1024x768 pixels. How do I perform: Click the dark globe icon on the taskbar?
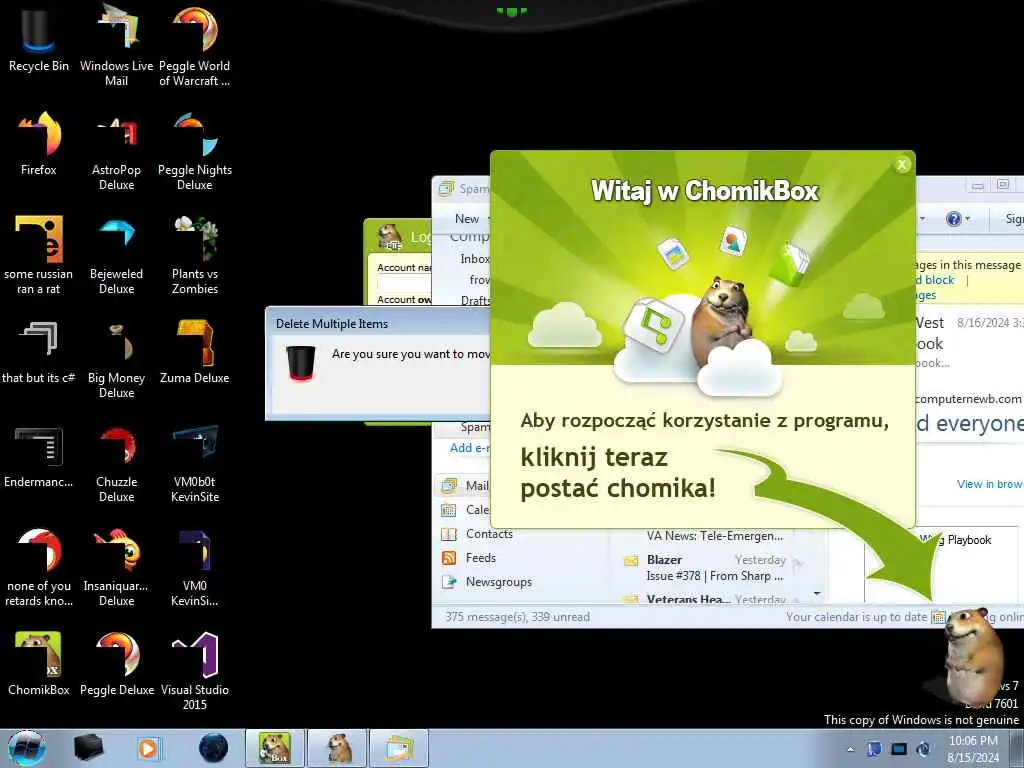(x=214, y=748)
